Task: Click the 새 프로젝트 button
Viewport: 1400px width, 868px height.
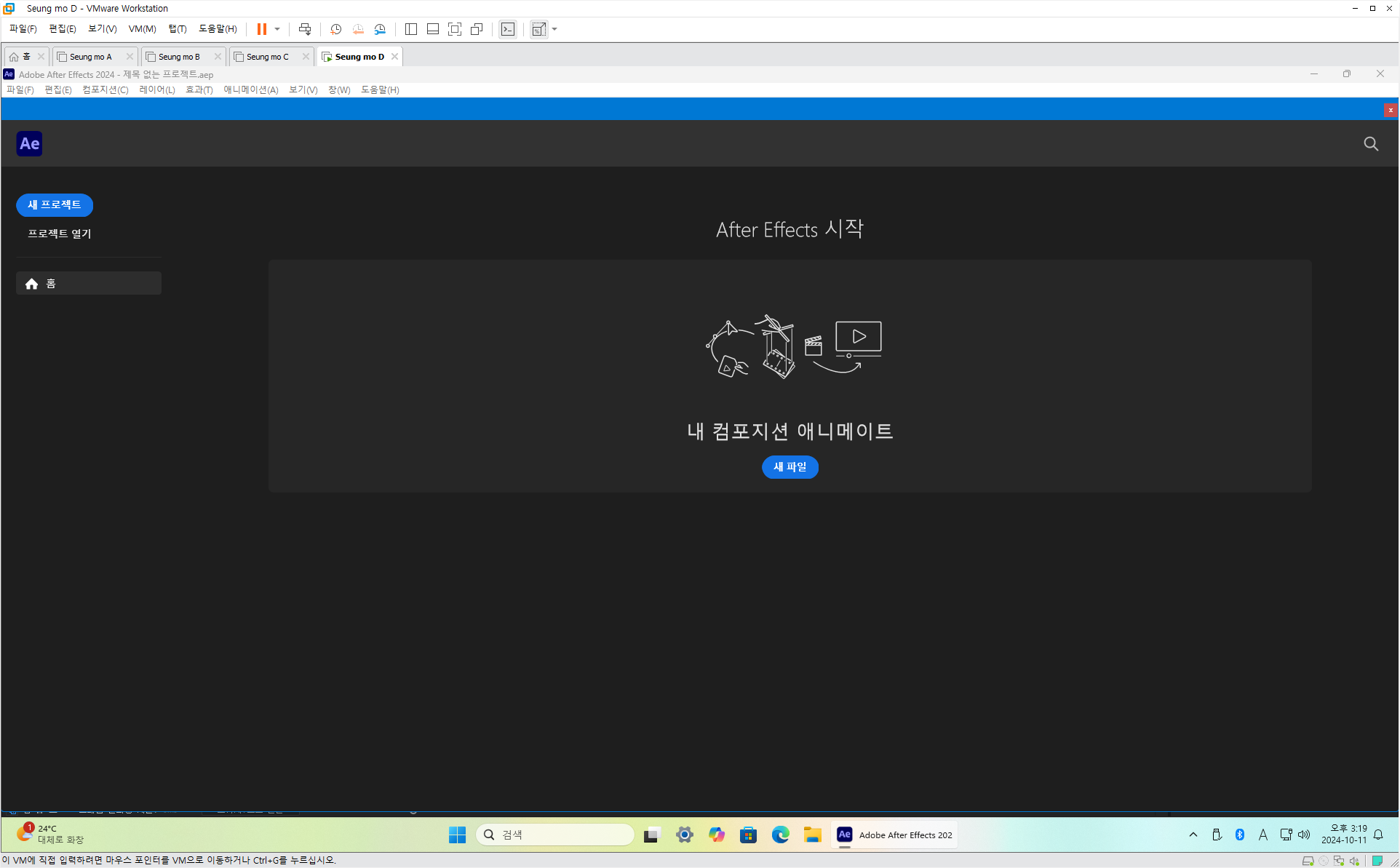Action: [55, 205]
